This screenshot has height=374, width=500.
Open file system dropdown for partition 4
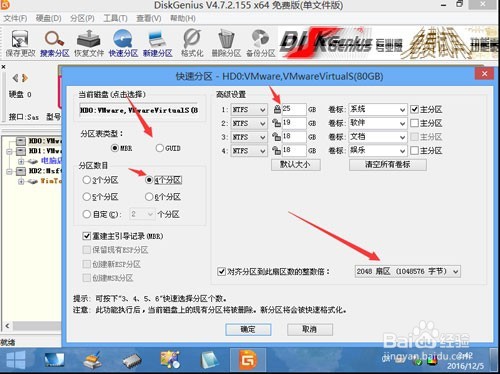click(249, 151)
